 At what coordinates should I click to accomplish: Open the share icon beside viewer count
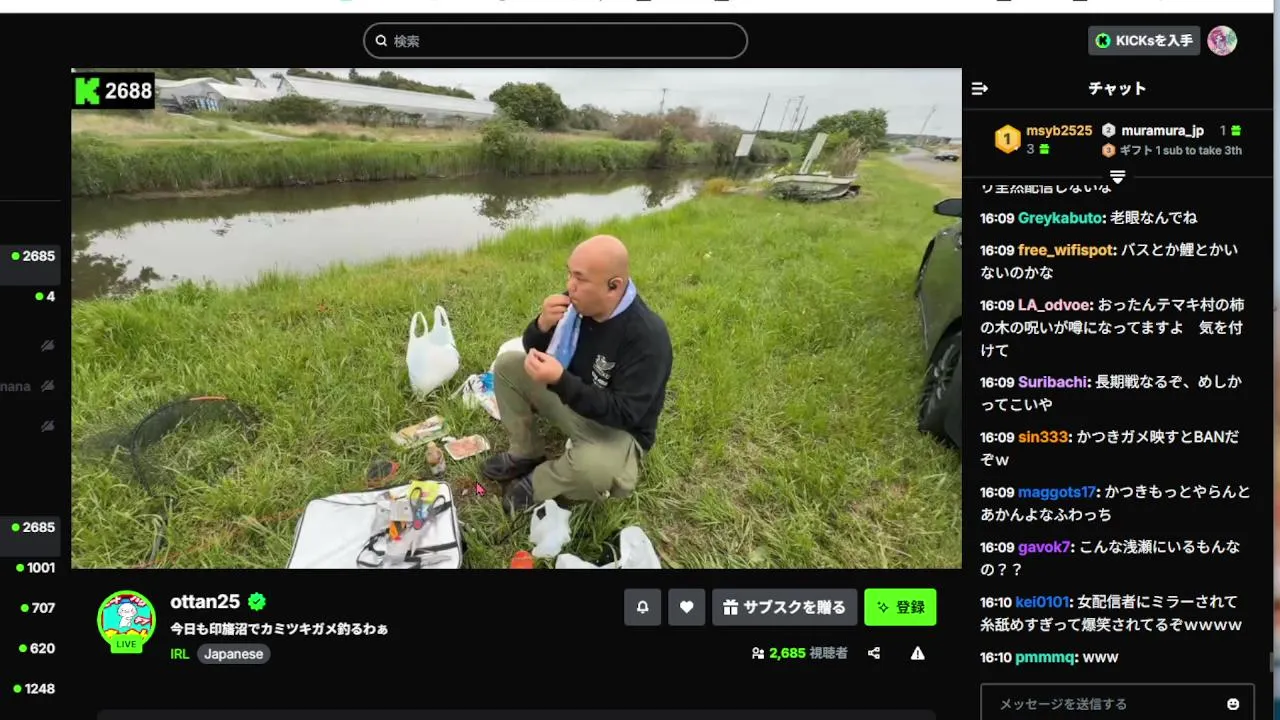pyautogui.click(x=874, y=653)
